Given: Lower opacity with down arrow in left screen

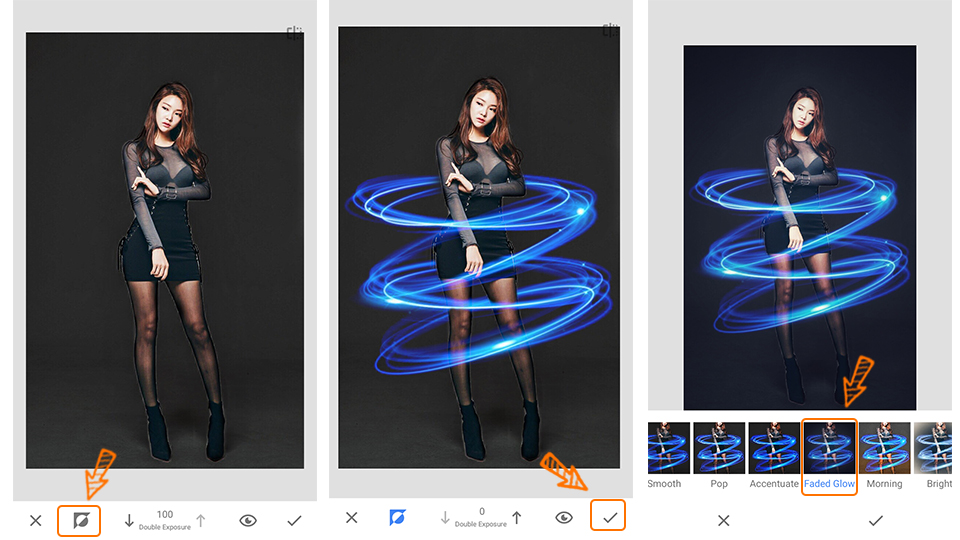Looking at the screenshot, I should pyautogui.click(x=129, y=520).
